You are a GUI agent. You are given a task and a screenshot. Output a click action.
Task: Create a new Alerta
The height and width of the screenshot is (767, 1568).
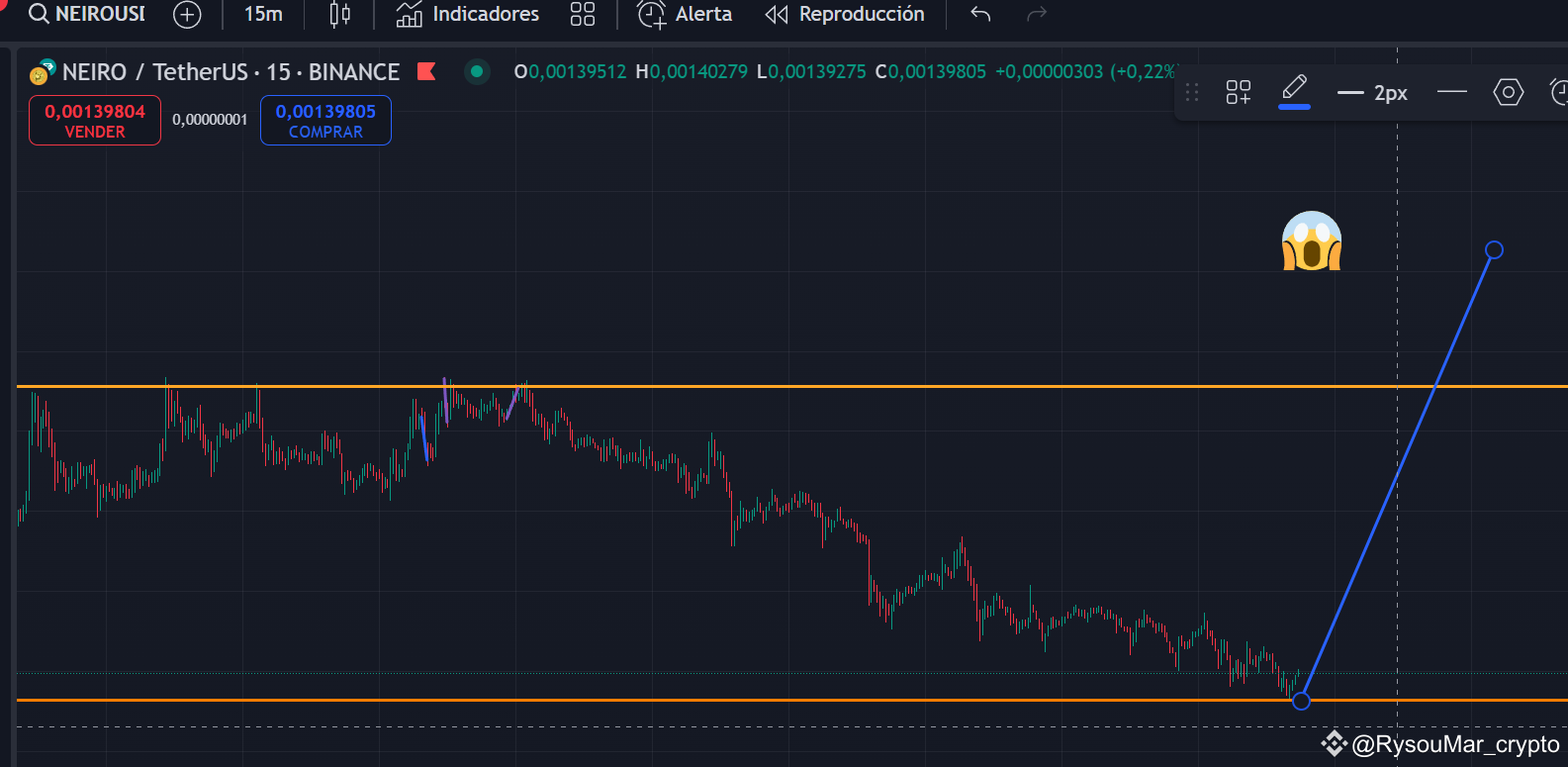click(685, 14)
